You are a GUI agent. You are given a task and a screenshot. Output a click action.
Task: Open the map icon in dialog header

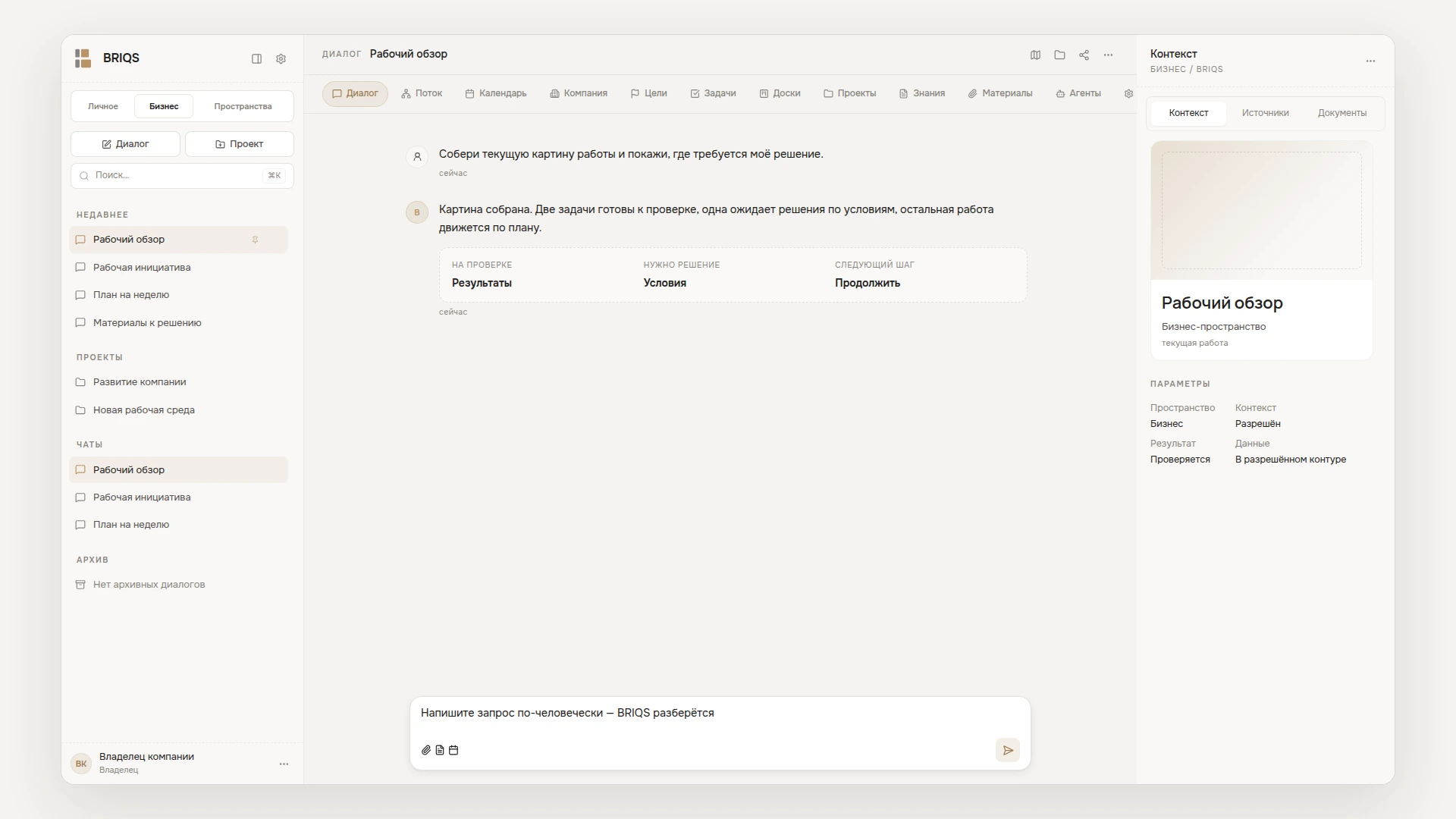click(1035, 55)
